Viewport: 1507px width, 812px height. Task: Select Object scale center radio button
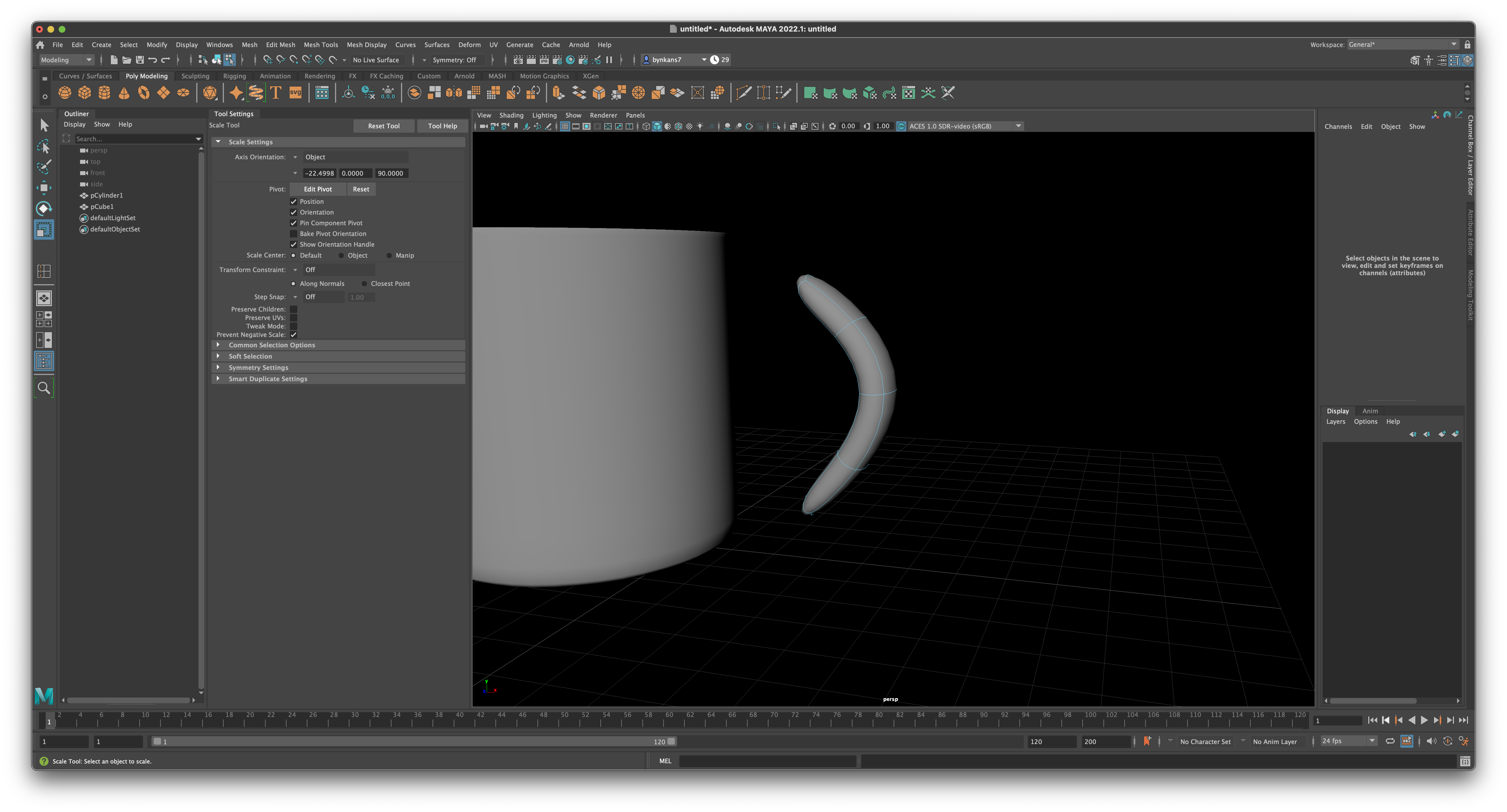click(341, 256)
